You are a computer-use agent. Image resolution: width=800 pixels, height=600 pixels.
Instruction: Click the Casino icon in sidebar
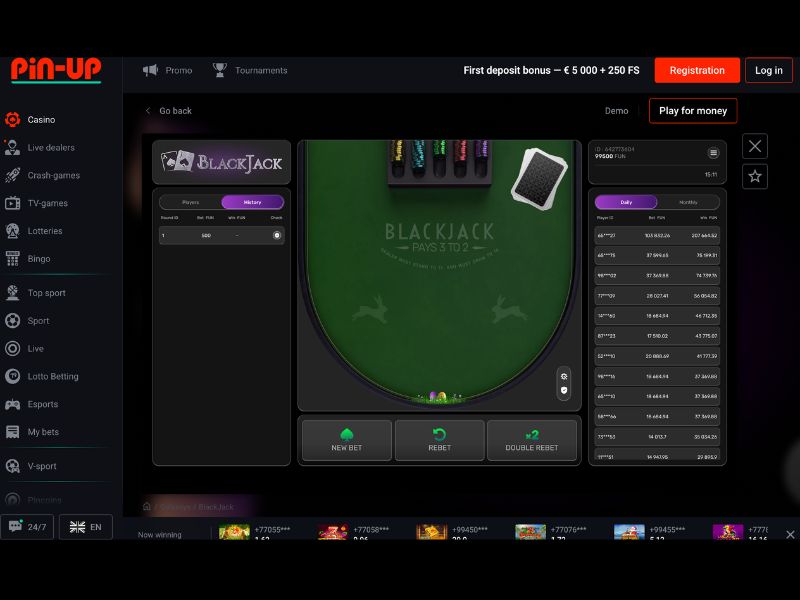click(13, 119)
